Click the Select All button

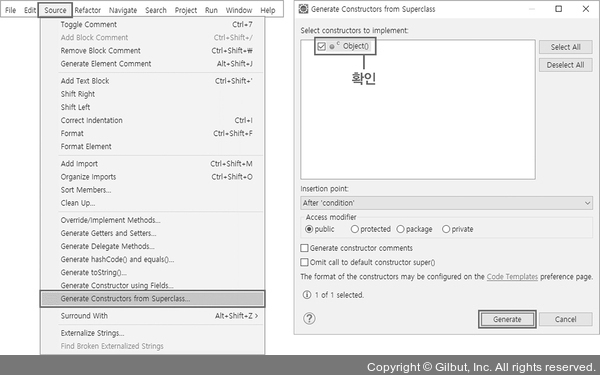pos(566,47)
